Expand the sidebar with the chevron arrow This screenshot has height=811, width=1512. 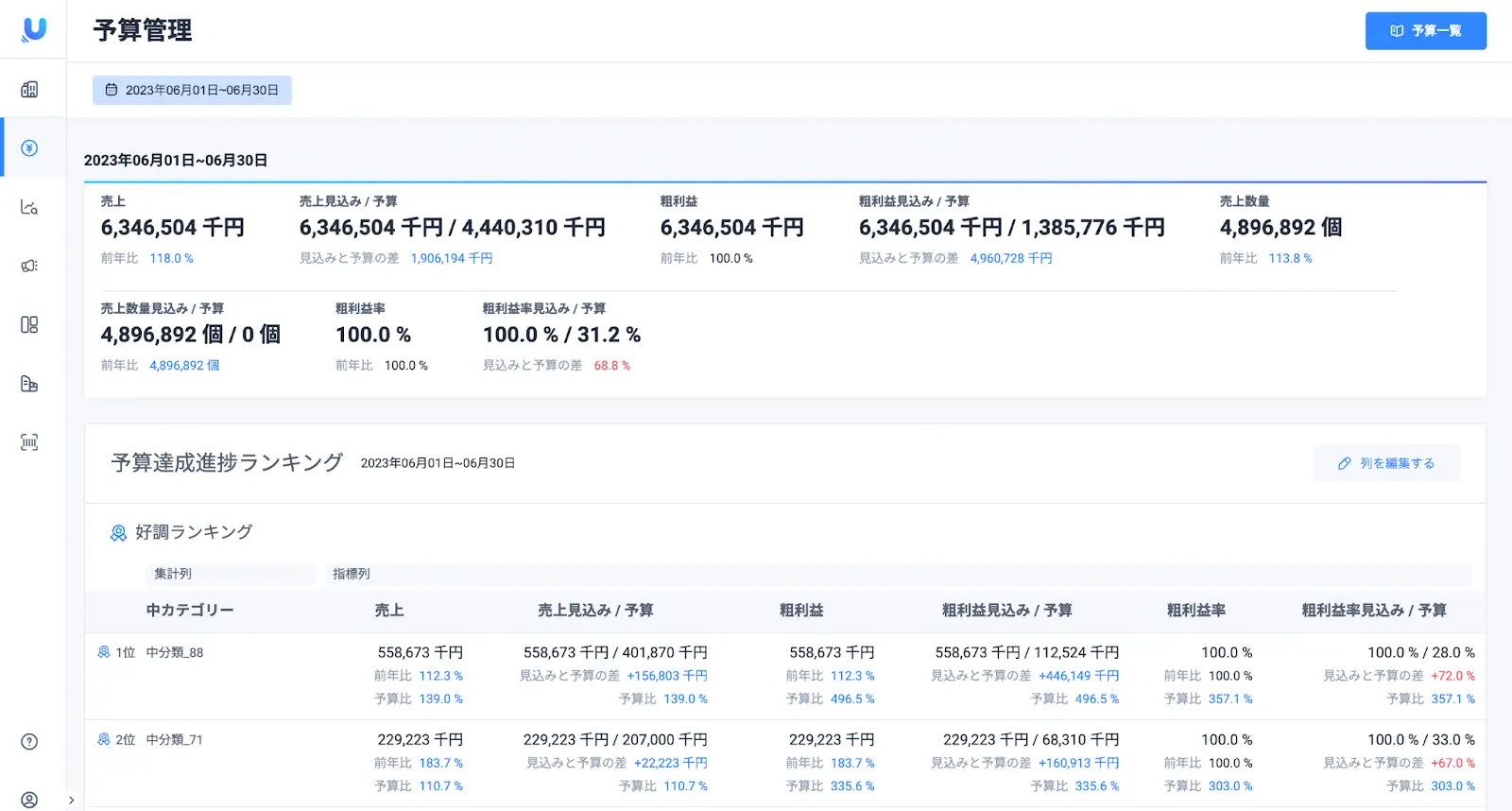[x=71, y=801]
